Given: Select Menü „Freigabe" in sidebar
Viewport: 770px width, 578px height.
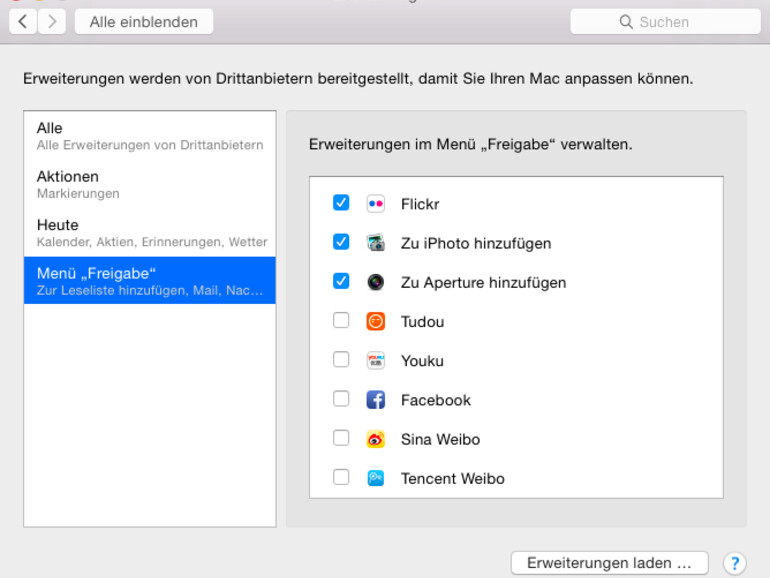Looking at the screenshot, I should (x=150, y=281).
